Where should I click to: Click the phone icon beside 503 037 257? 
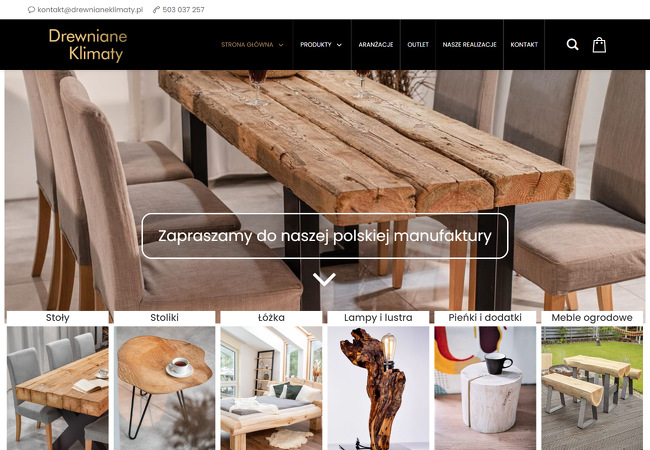(156, 10)
